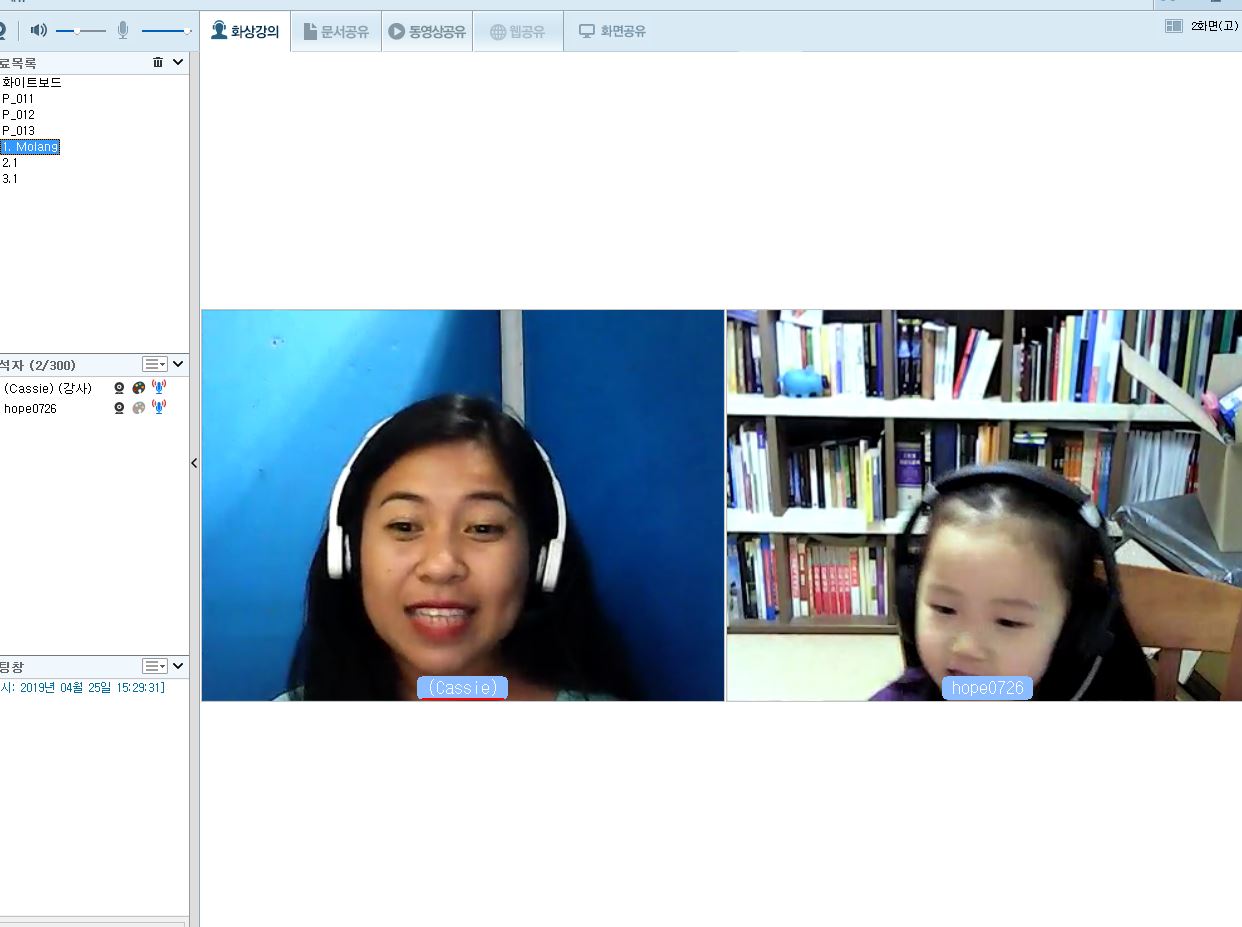Collapse the left sidebar with splitter arrow
This screenshot has width=1242, height=927.
pos(194,463)
